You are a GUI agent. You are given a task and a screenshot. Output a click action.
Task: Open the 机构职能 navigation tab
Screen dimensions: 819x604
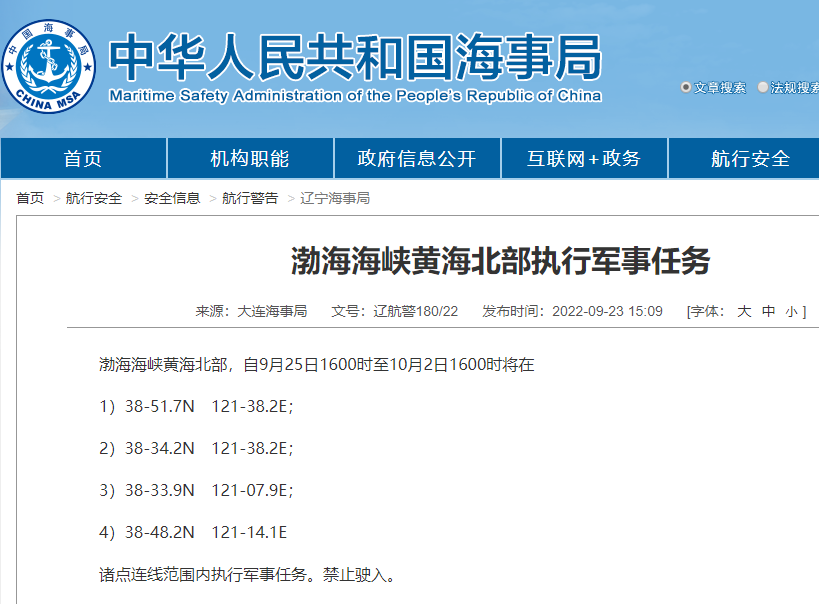click(249, 159)
